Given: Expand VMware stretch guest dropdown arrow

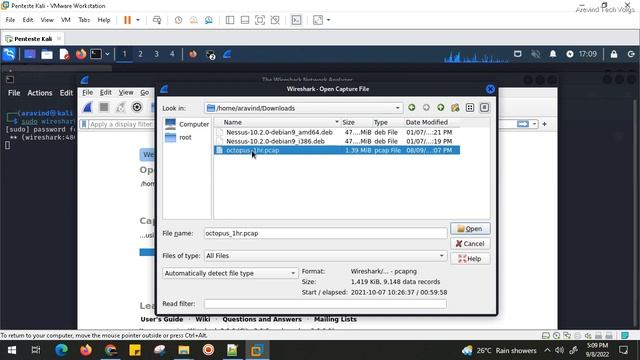Looking at the screenshot, I should 328,20.
